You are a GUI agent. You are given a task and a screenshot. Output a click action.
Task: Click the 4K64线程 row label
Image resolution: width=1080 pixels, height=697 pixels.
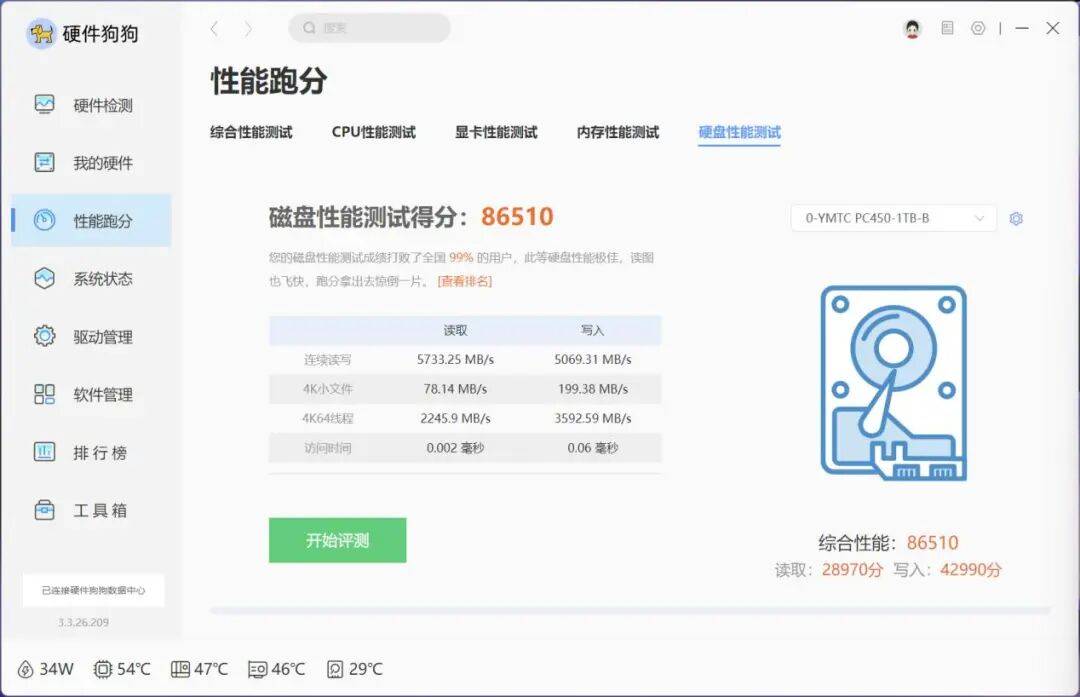pos(328,418)
